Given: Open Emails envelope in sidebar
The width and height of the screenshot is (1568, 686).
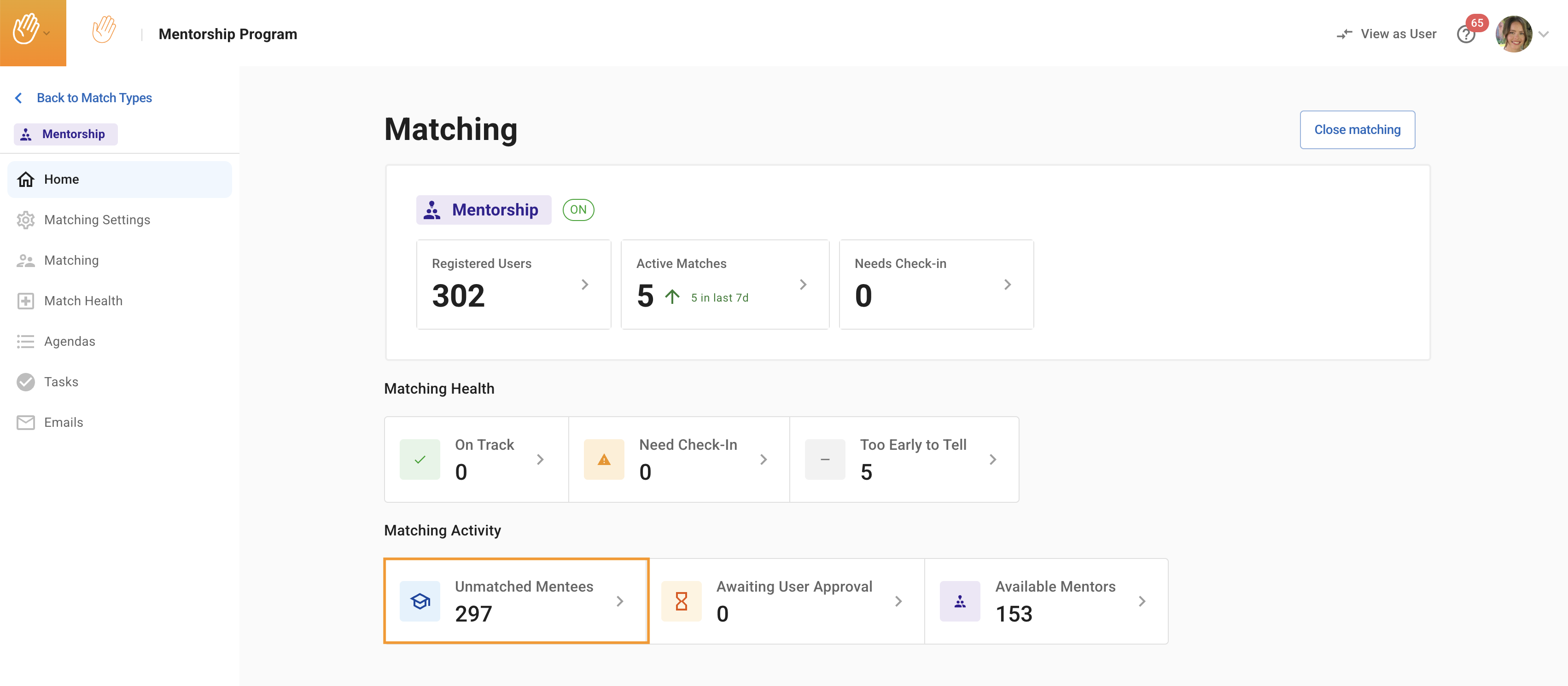Looking at the screenshot, I should coord(26,423).
